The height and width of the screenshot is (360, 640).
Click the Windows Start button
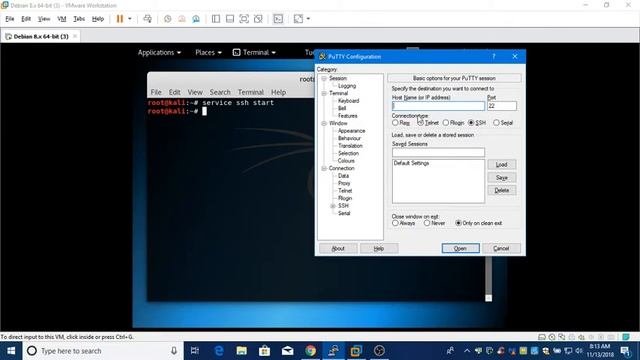point(11,351)
